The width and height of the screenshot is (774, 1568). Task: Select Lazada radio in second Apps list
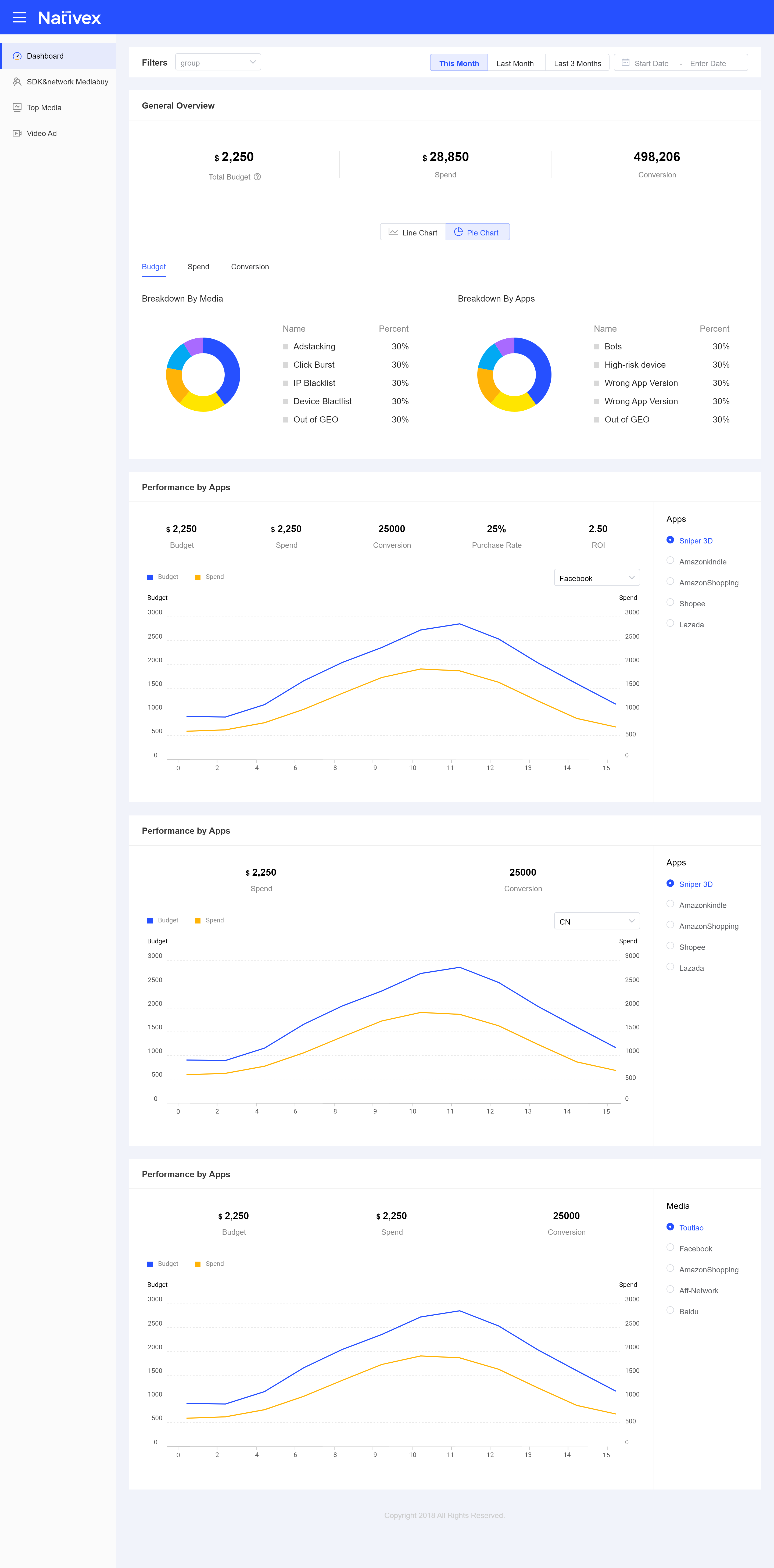(x=670, y=966)
